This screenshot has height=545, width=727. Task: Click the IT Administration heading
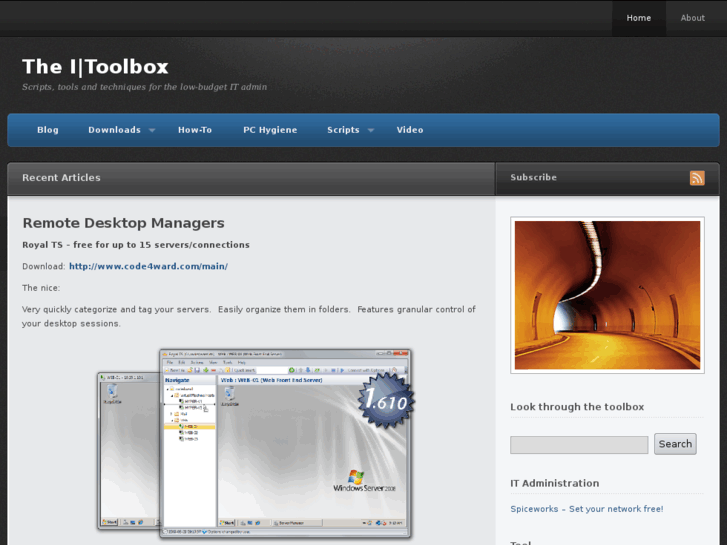pyautogui.click(x=555, y=483)
